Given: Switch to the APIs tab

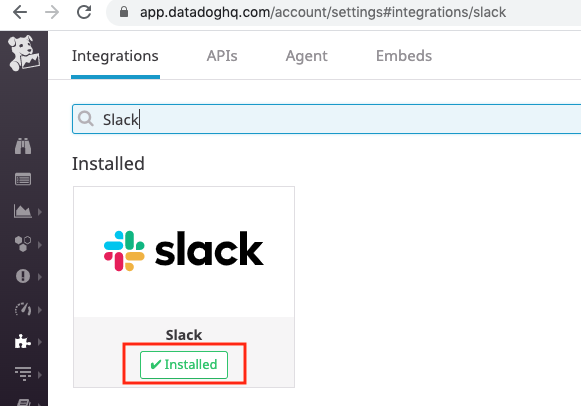Looking at the screenshot, I should click(222, 56).
